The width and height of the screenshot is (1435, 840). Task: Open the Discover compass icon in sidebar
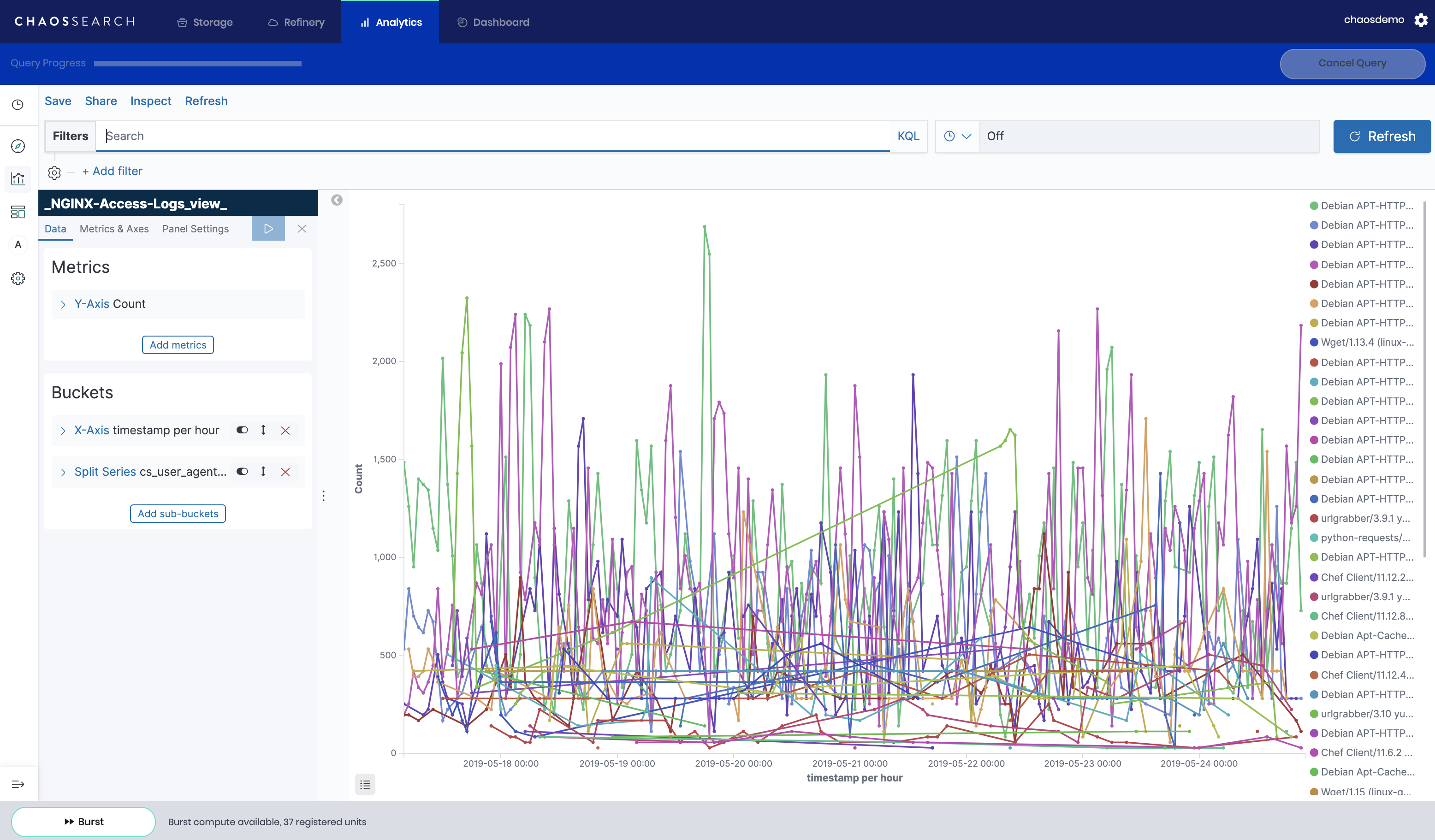click(x=18, y=146)
